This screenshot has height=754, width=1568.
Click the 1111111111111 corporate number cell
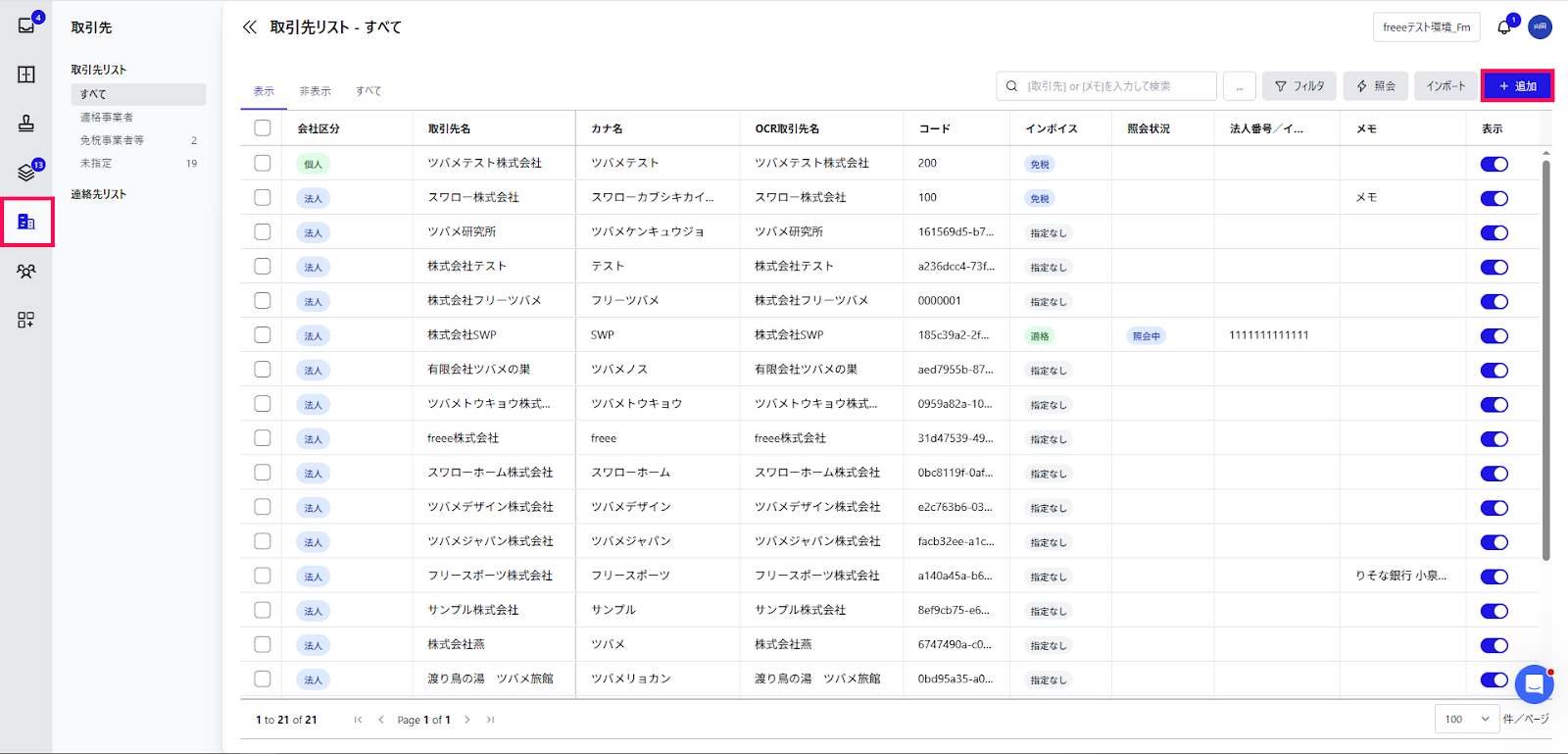click(x=1269, y=334)
